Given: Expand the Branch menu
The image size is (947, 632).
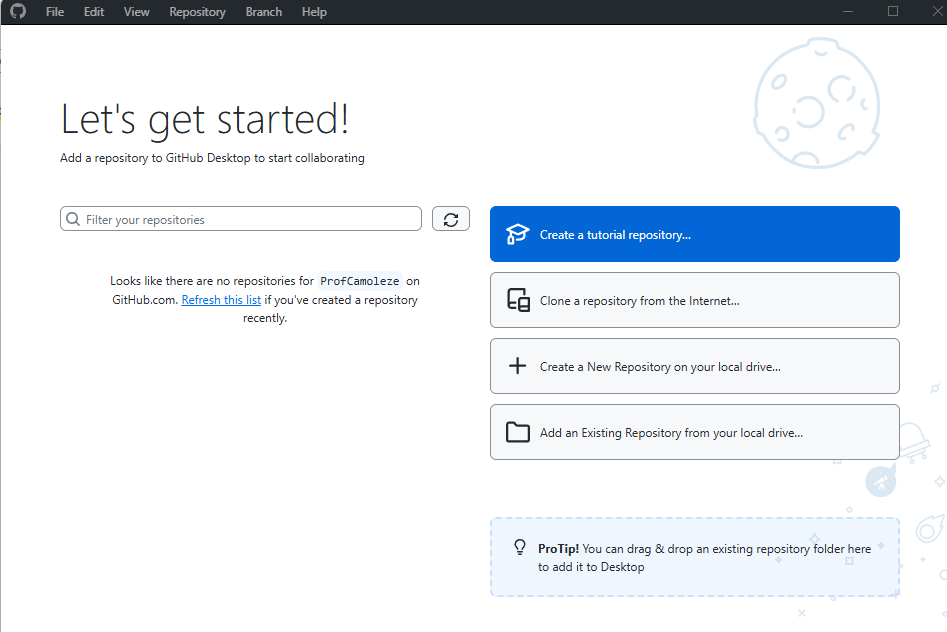Looking at the screenshot, I should [x=264, y=12].
